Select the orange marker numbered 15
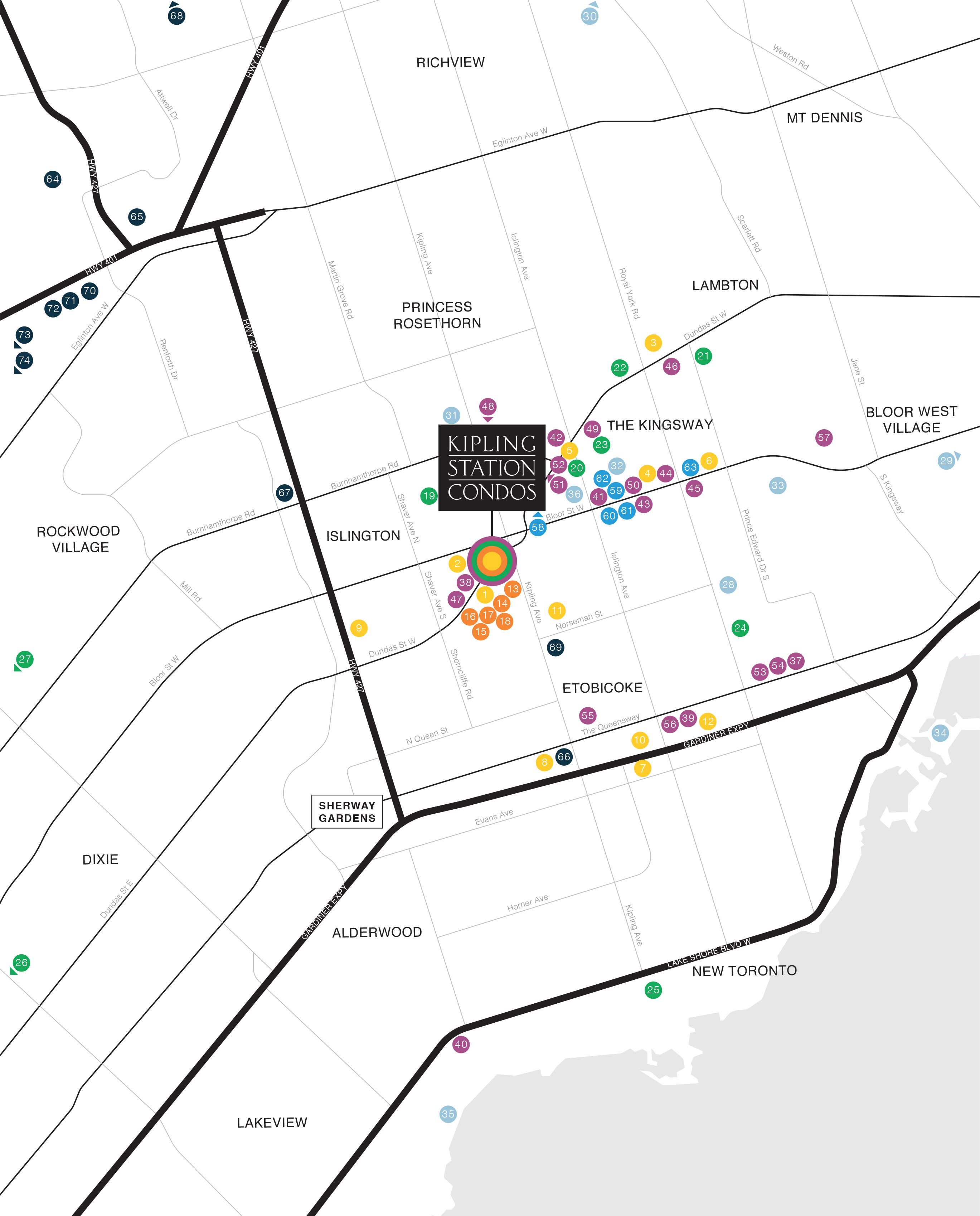980x1216 pixels. [x=480, y=632]
